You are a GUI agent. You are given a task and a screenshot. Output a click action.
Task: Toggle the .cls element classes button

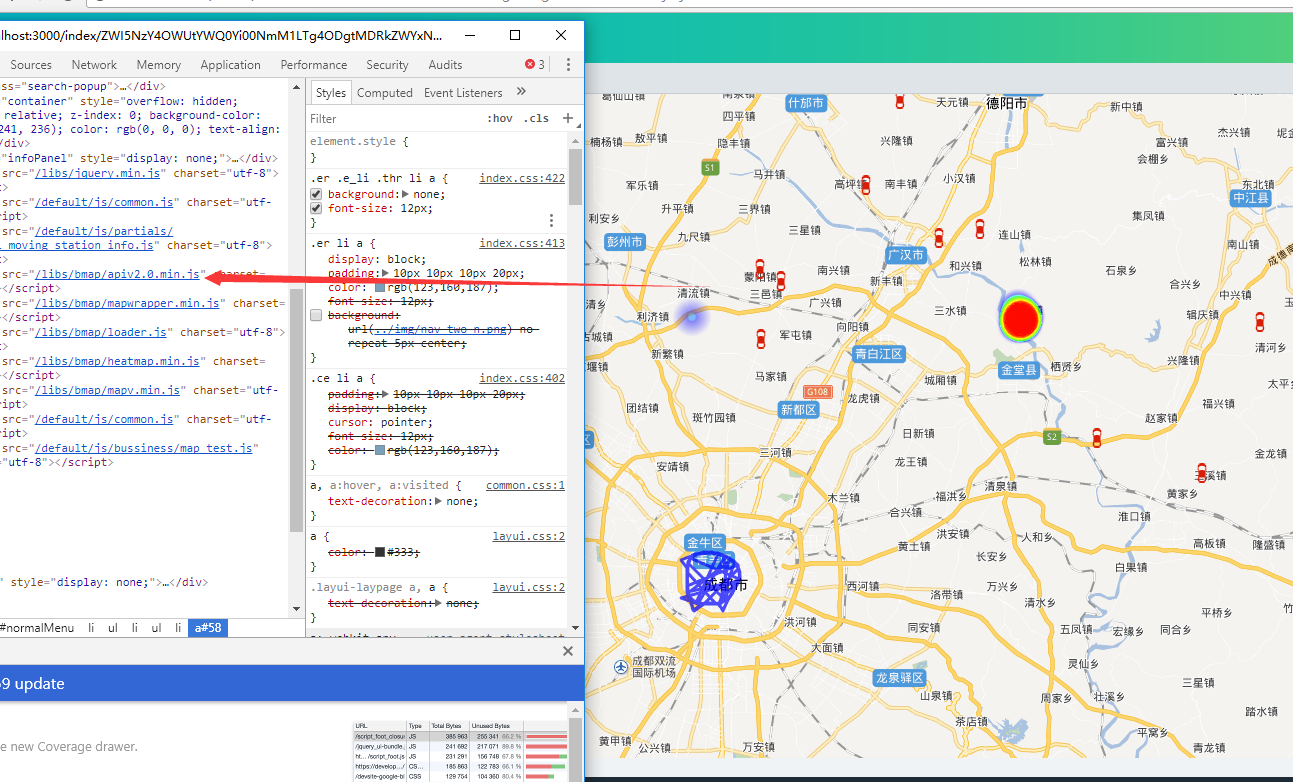coord(538,118)
